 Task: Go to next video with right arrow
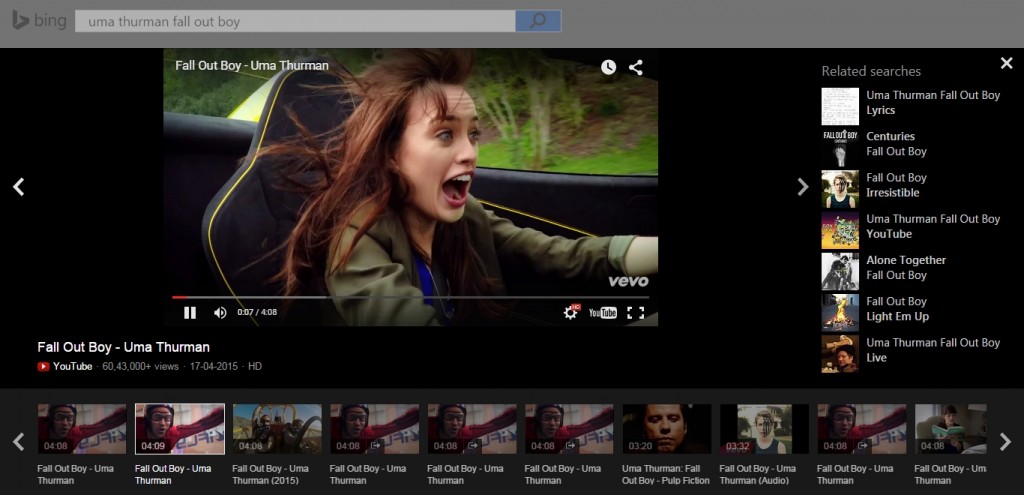click(803, 187)
